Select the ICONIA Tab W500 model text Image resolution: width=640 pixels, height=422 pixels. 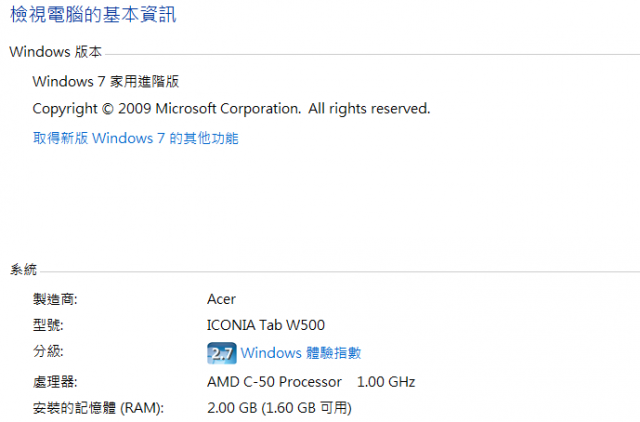[x=266, y=325]
